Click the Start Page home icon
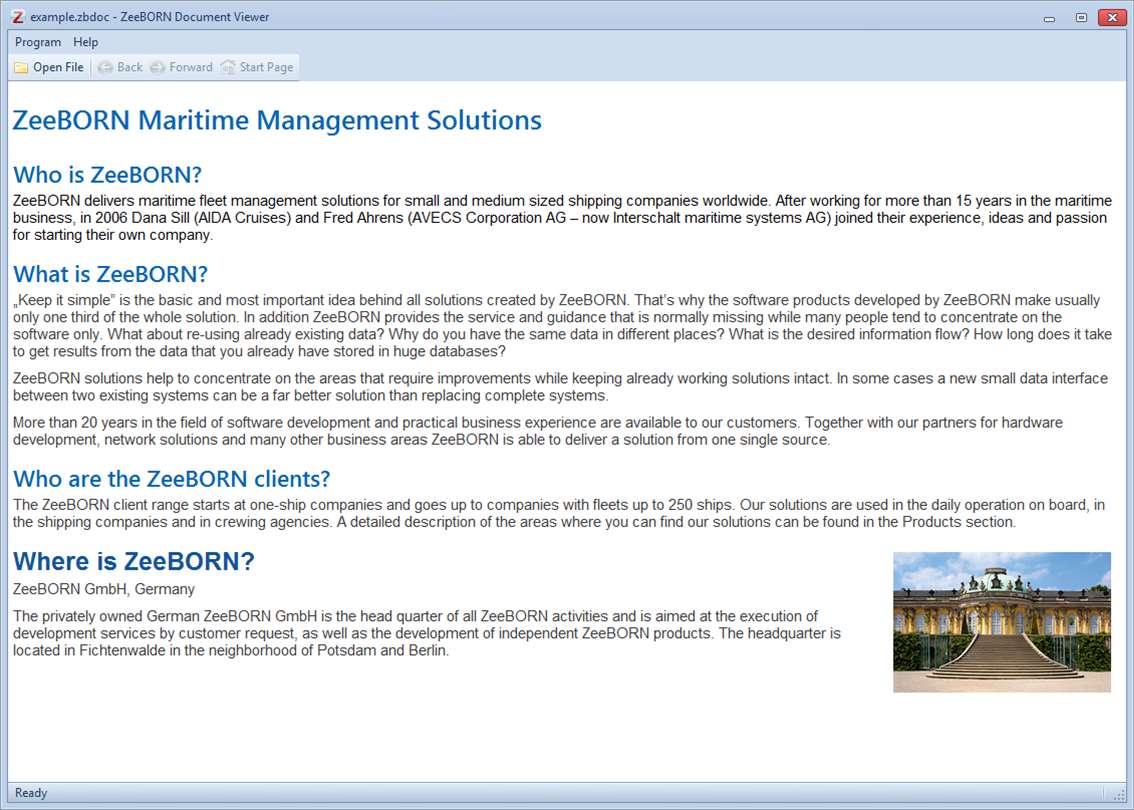This screenshot has width=1134, height=810. click(228, 67)
